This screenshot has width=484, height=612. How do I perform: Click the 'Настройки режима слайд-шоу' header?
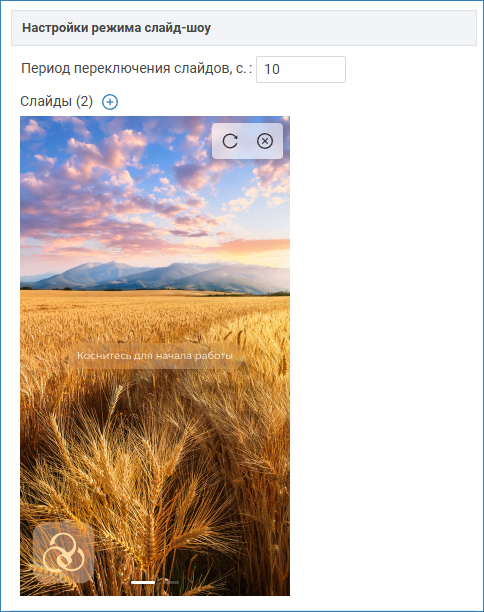pos(116,28)
